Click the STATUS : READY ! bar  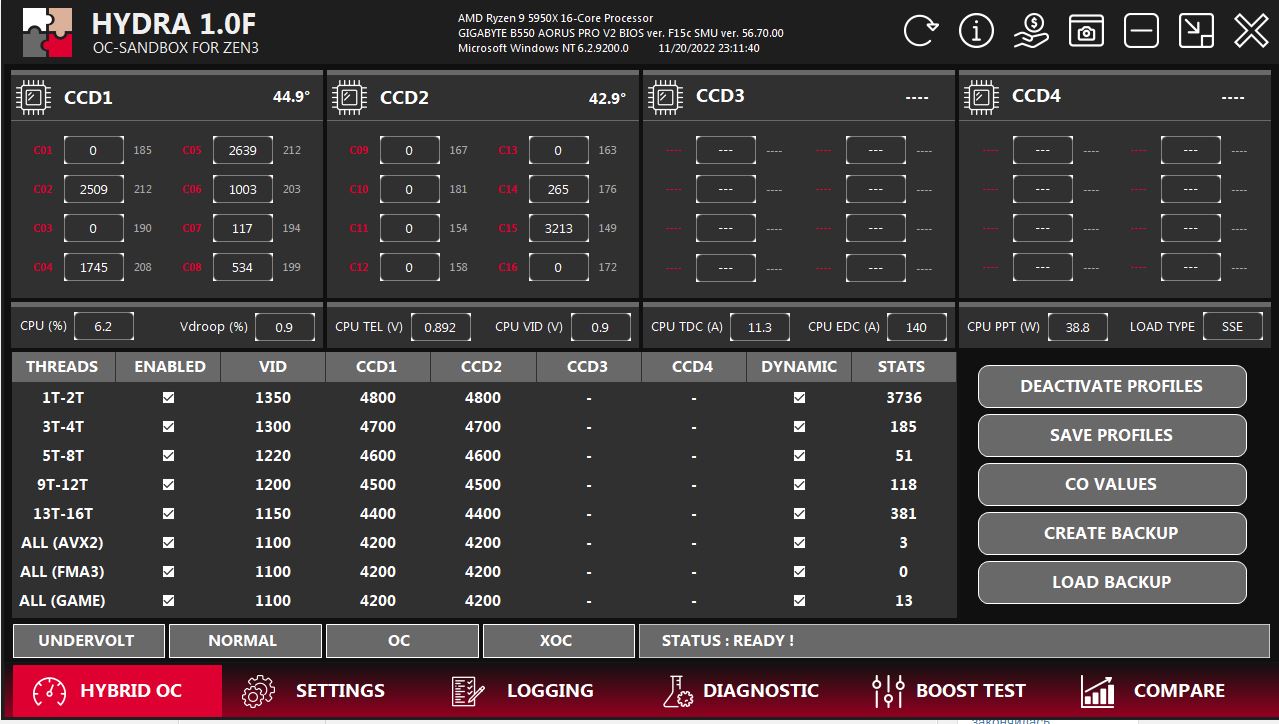[954, 641]
